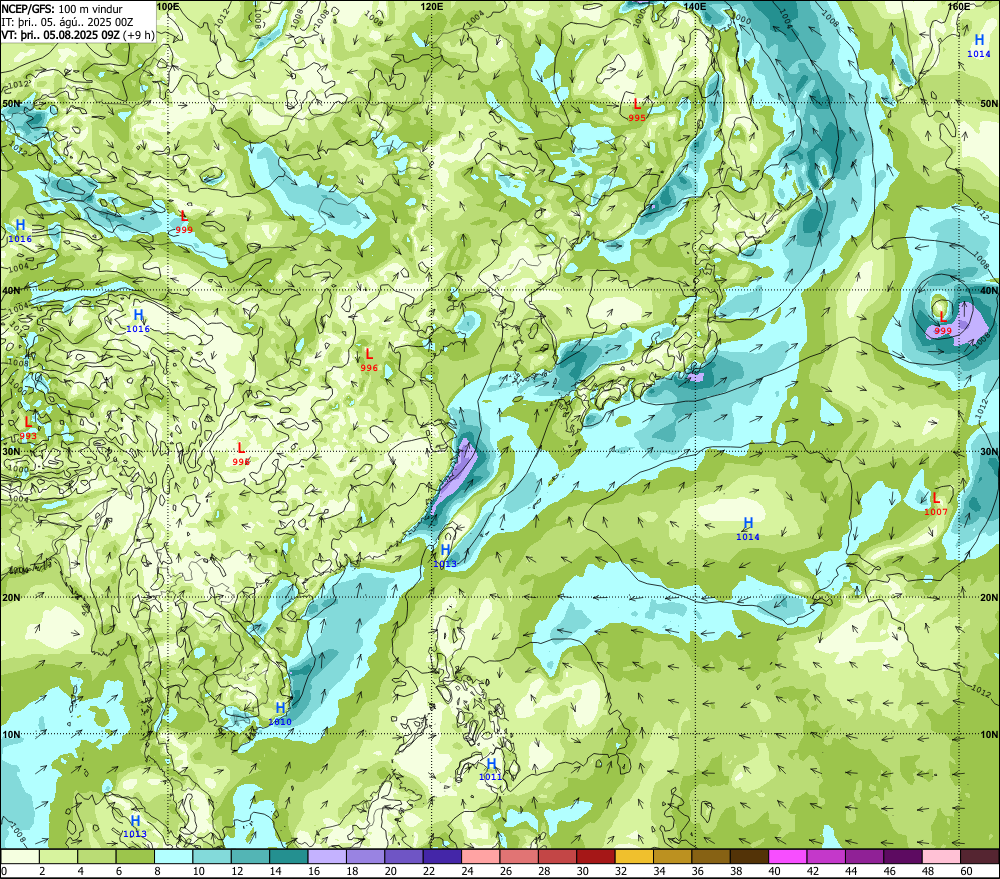The width and height of the screenshot is (1000, 879).
Task: Click the 160E longitude label
Action: click(959, 6)
